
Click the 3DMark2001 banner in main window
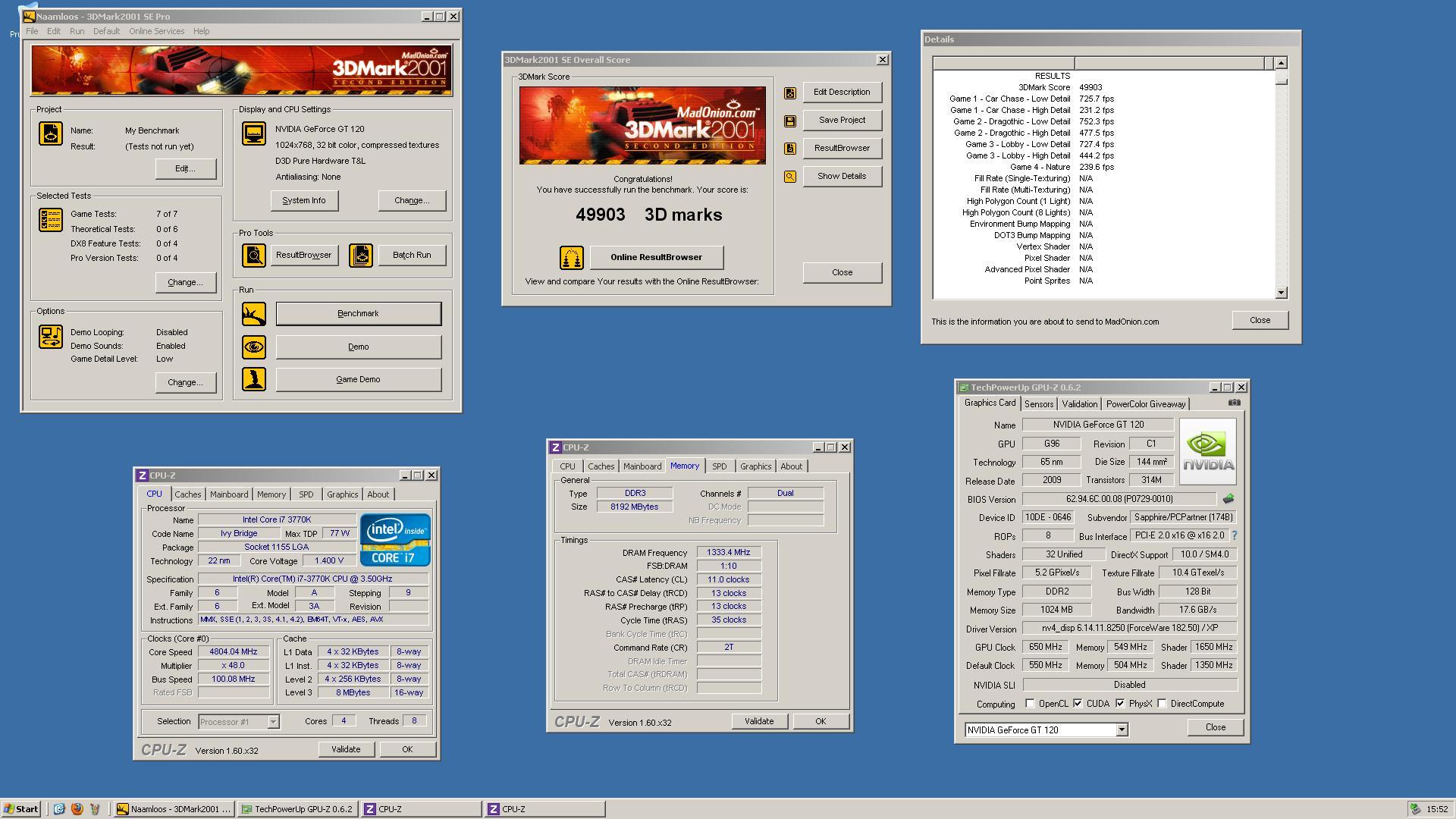(x=242, y=71)
